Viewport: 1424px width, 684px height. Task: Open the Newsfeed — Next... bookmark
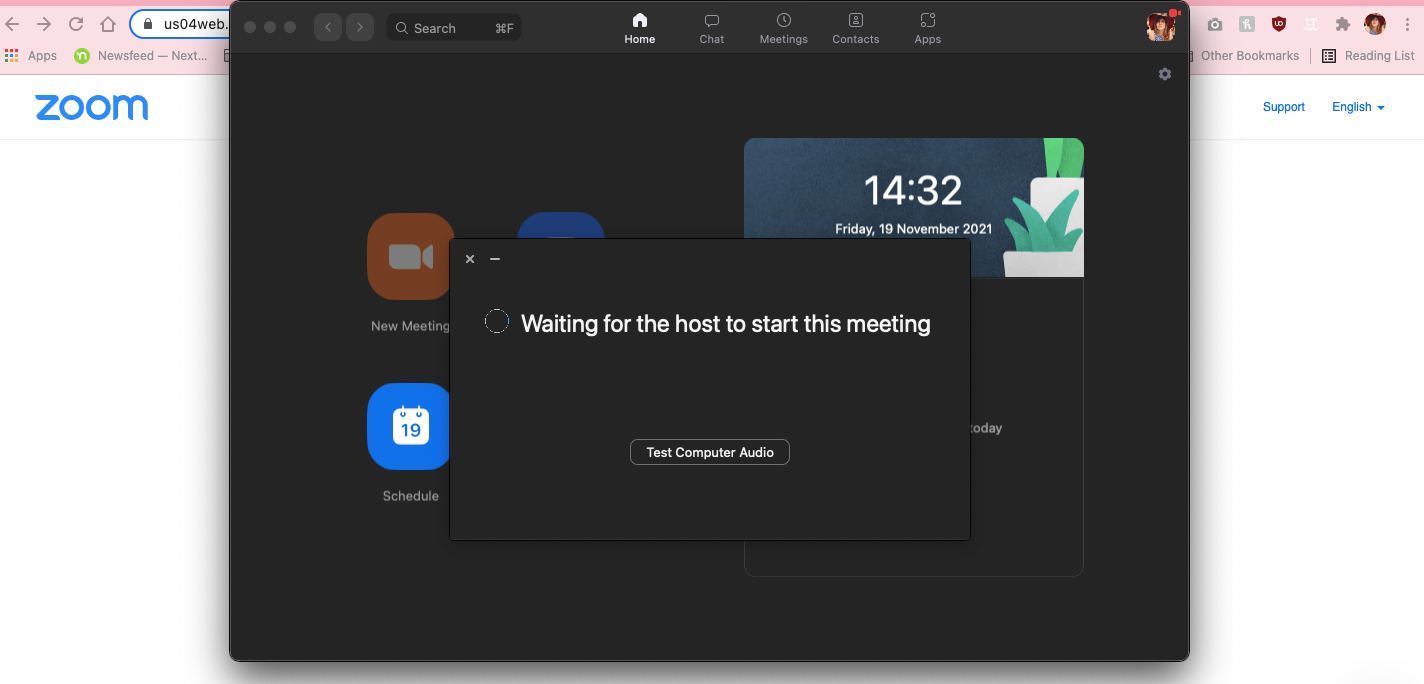pos(141,56)
